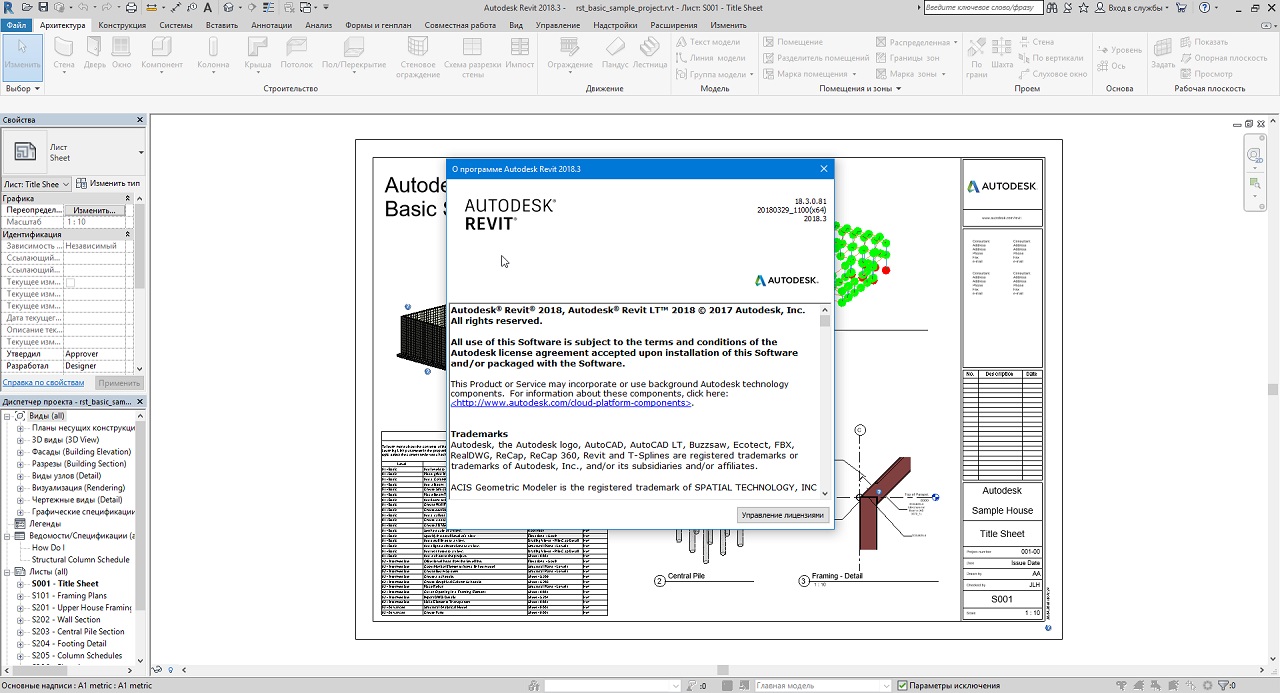Click the Управление лицензиями button
1280x693 pixels.
[783, 515]
